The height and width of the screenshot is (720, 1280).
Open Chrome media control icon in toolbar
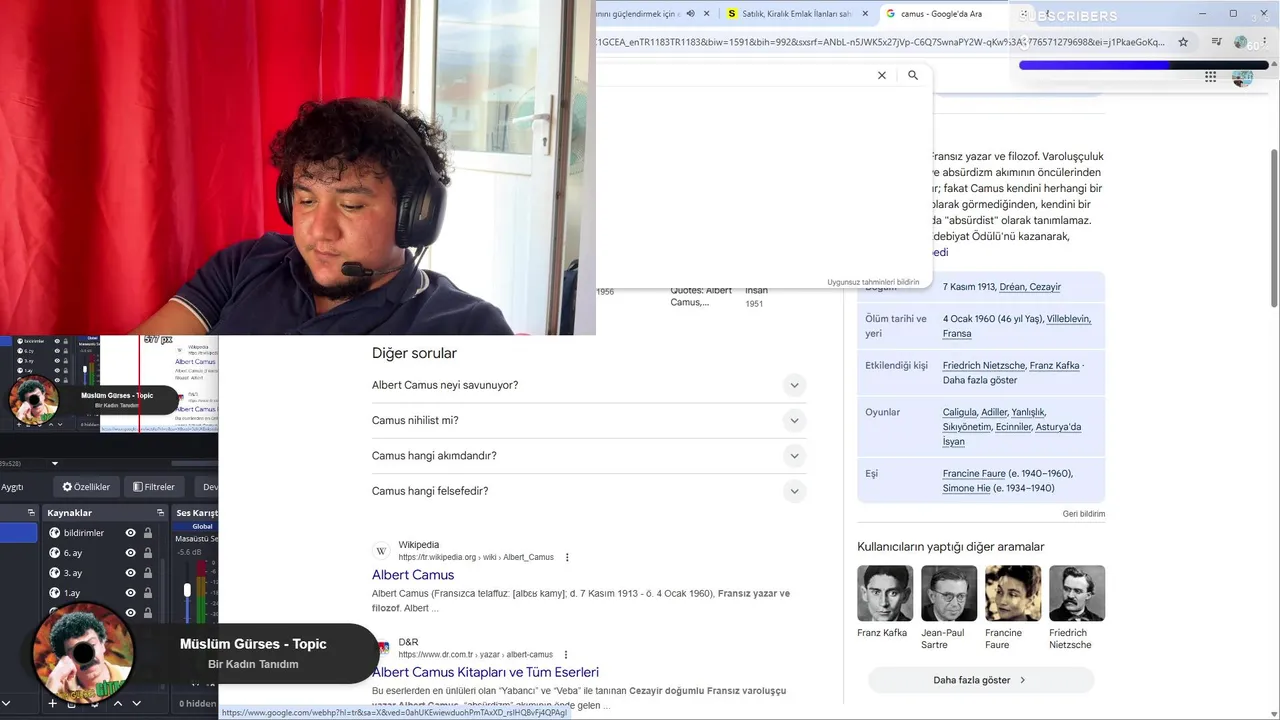pos(1216,42)
